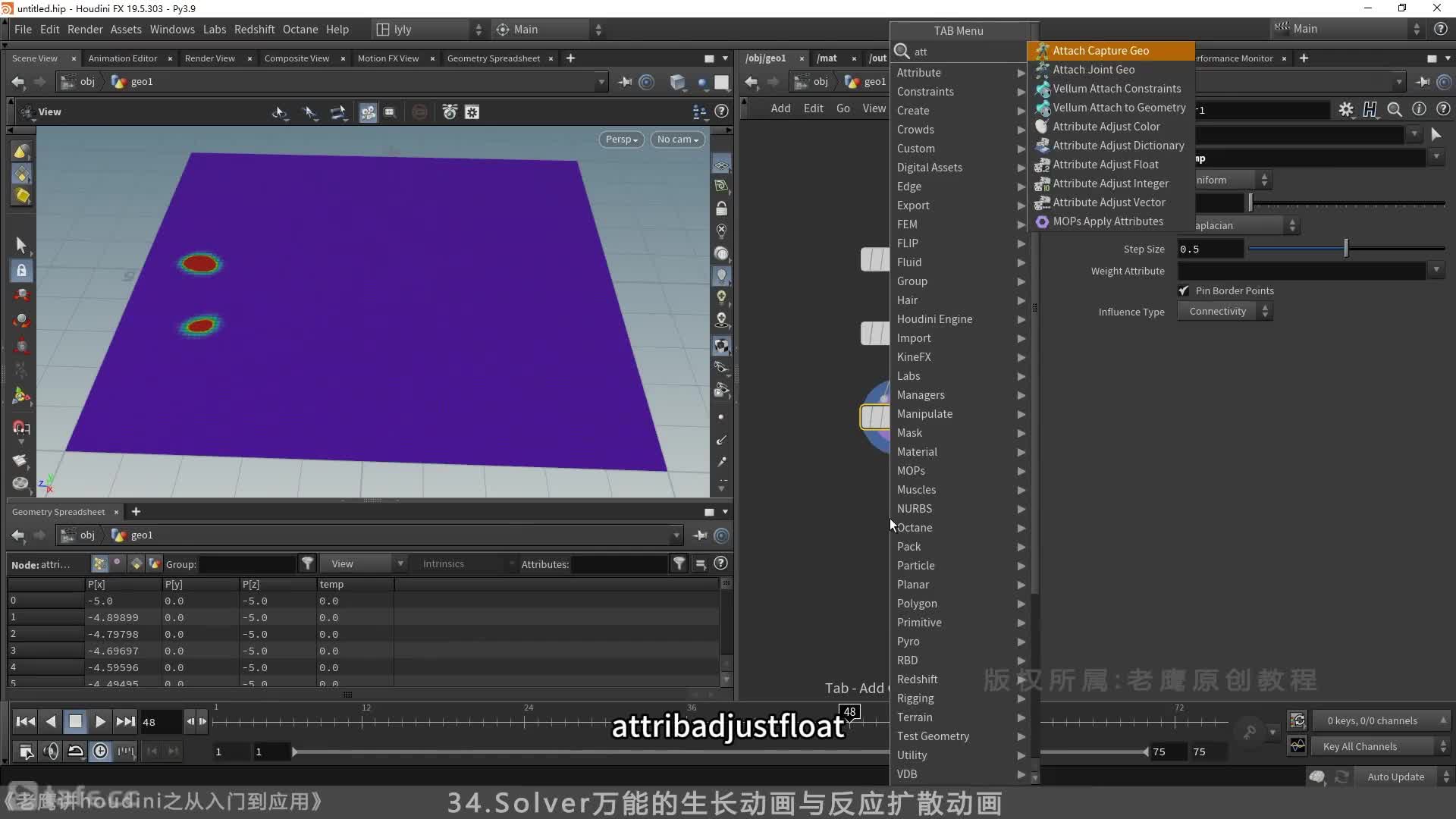This screenshot has height=819, width=1456.
Task: Open the File menu
Action: tap(23, 30)
